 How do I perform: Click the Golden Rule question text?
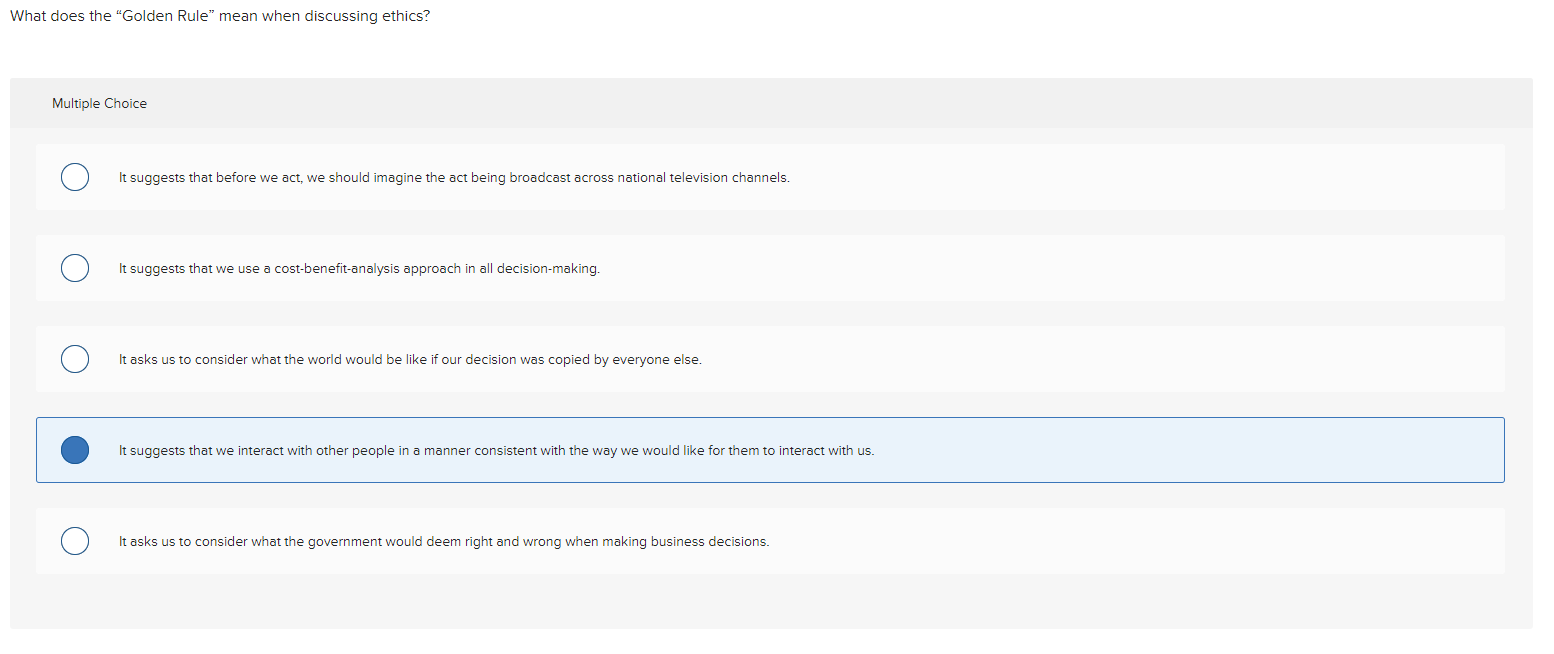(x=220, y=16)
